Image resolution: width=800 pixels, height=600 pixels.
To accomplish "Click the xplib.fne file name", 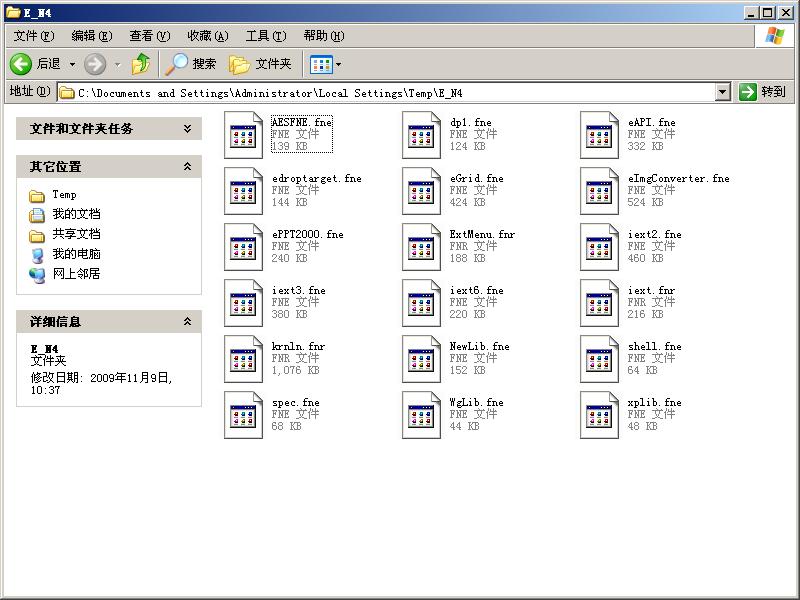I will pyautogui.click(x=655, y=402).
